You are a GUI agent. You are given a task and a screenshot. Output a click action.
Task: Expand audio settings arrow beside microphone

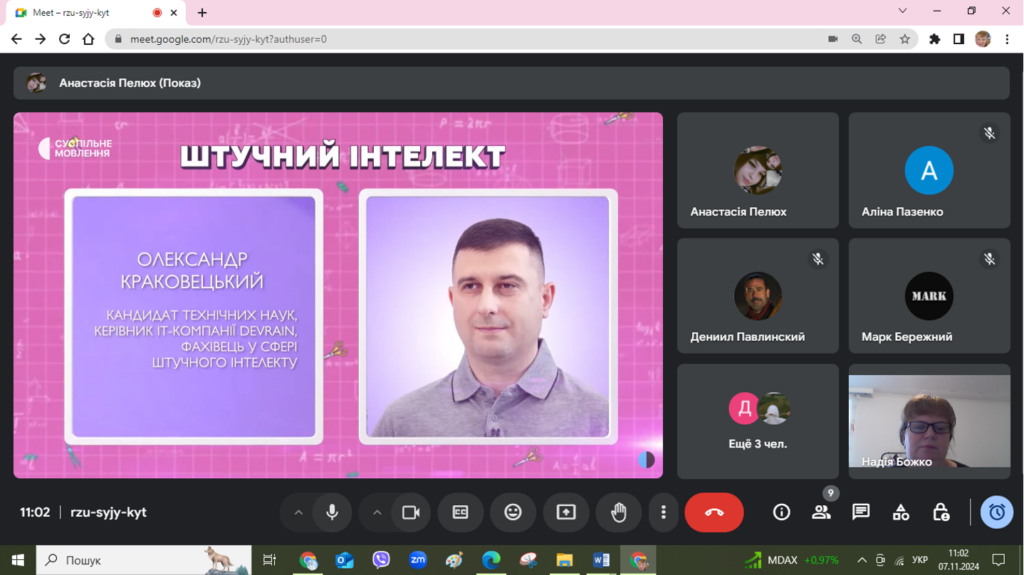pos(298,513)
